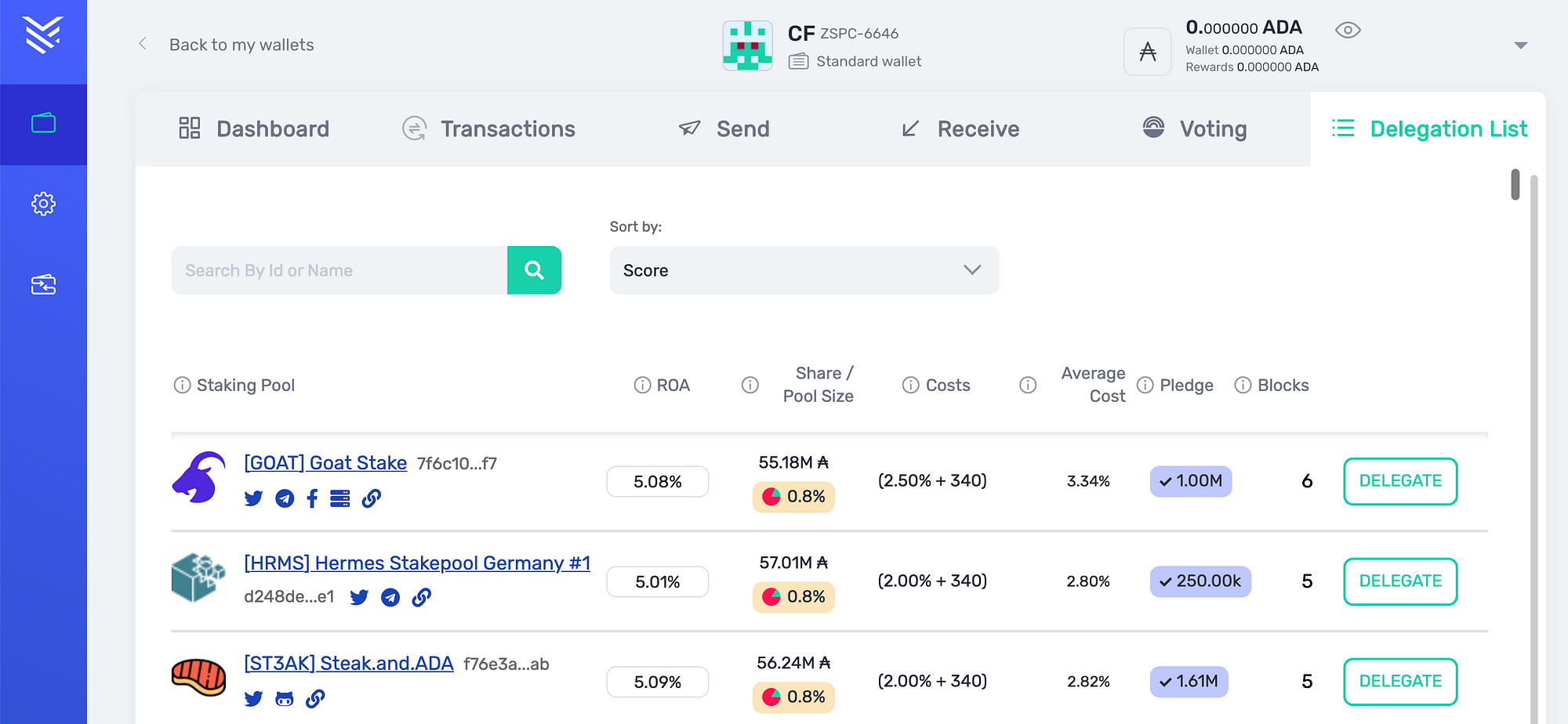This screenshot has width=1568, height=724.
Task: Open the wallets section in sidebar
Action: 43,124
